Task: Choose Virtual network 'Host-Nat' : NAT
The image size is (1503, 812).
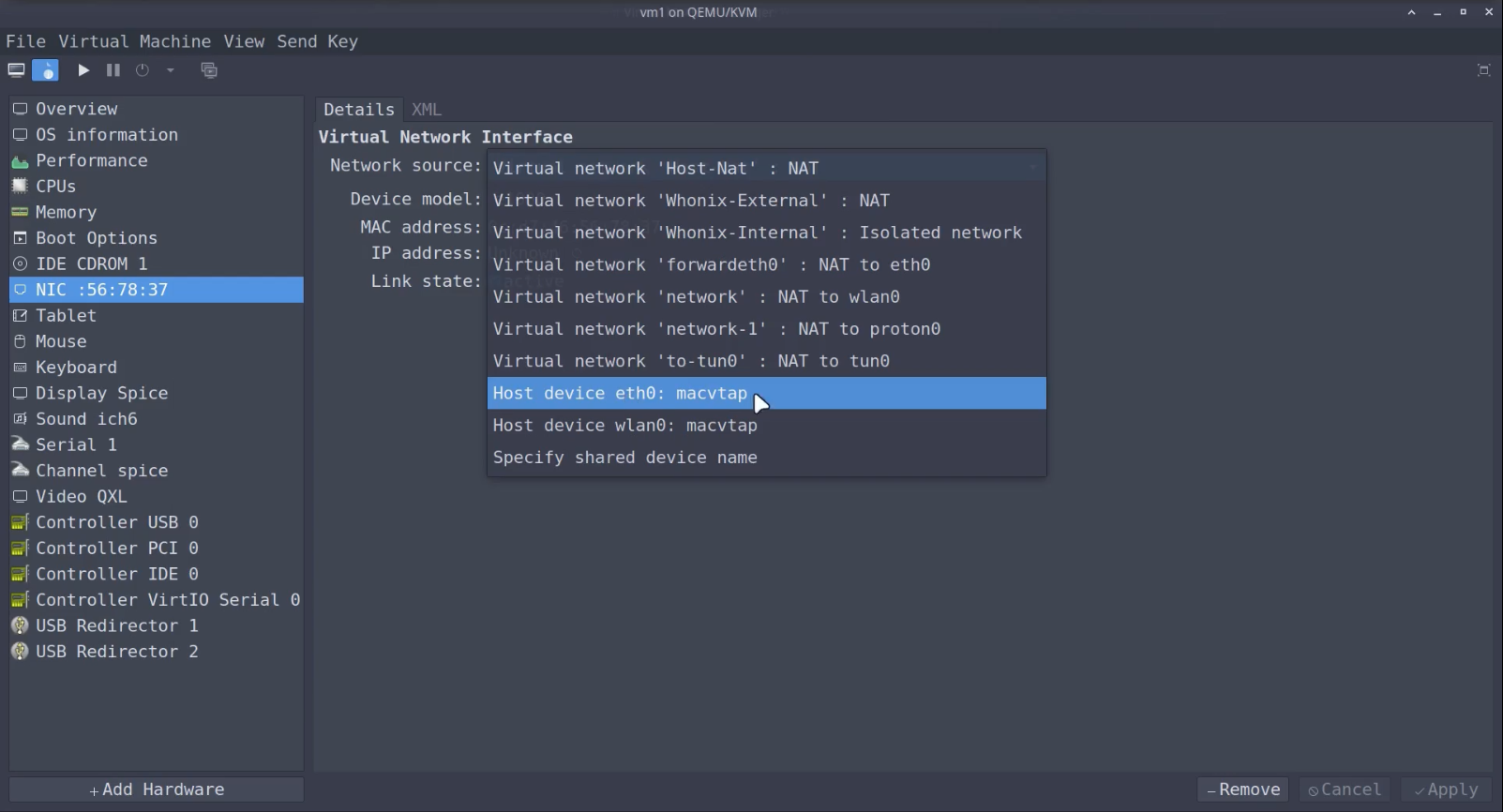Action: click(x=767, y=169)
